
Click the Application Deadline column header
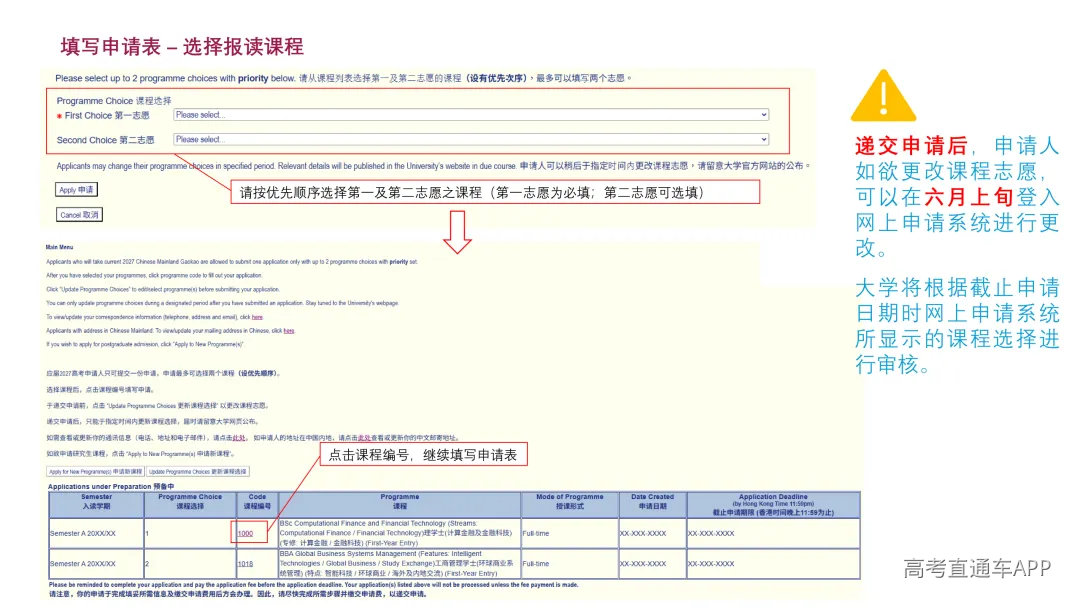tap(773, 505)
